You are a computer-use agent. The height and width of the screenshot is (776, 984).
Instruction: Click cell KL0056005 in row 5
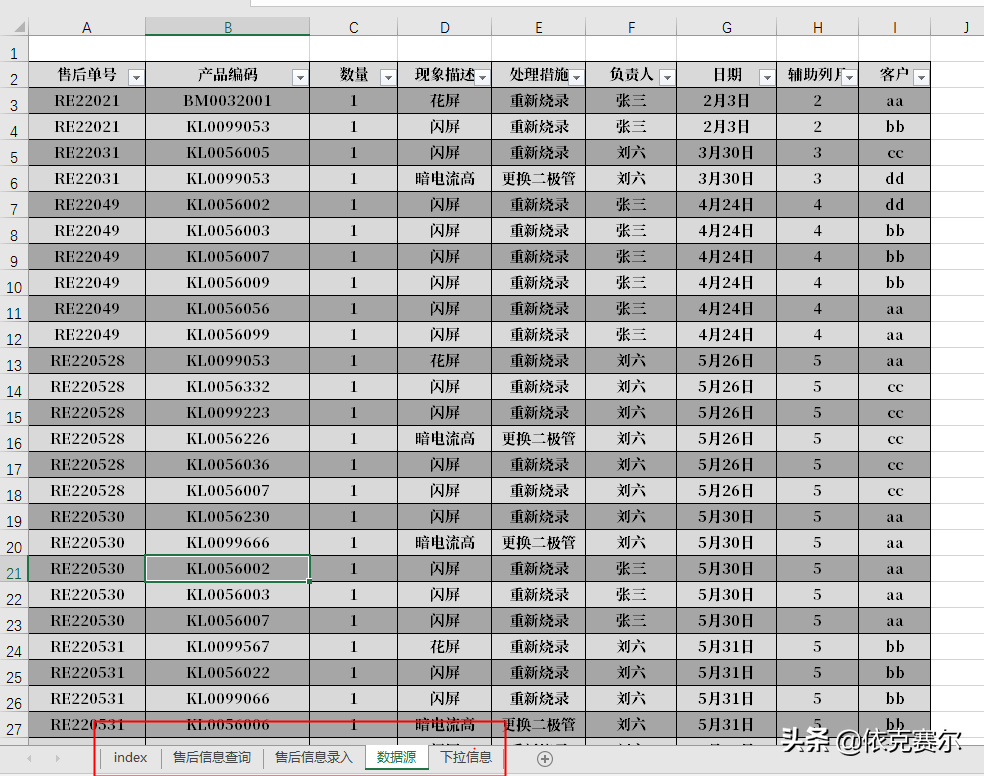point(227,152)
